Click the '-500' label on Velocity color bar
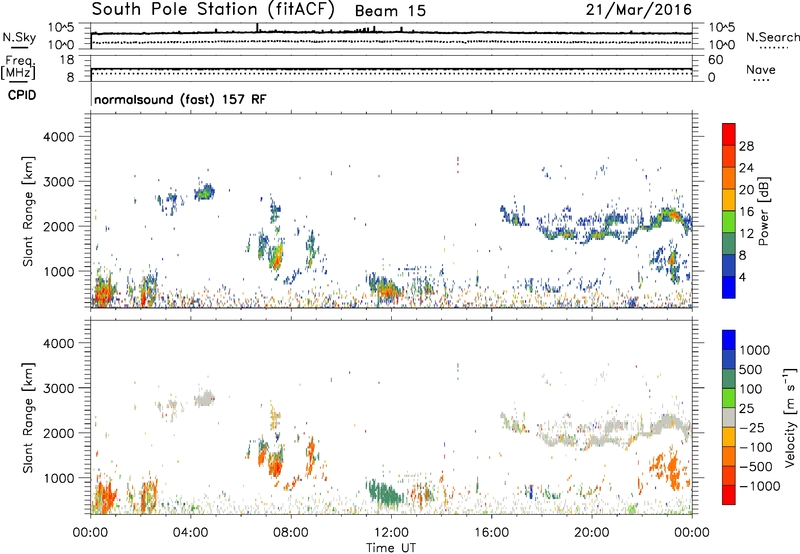 pyautogui.click(x=755, y=467)
